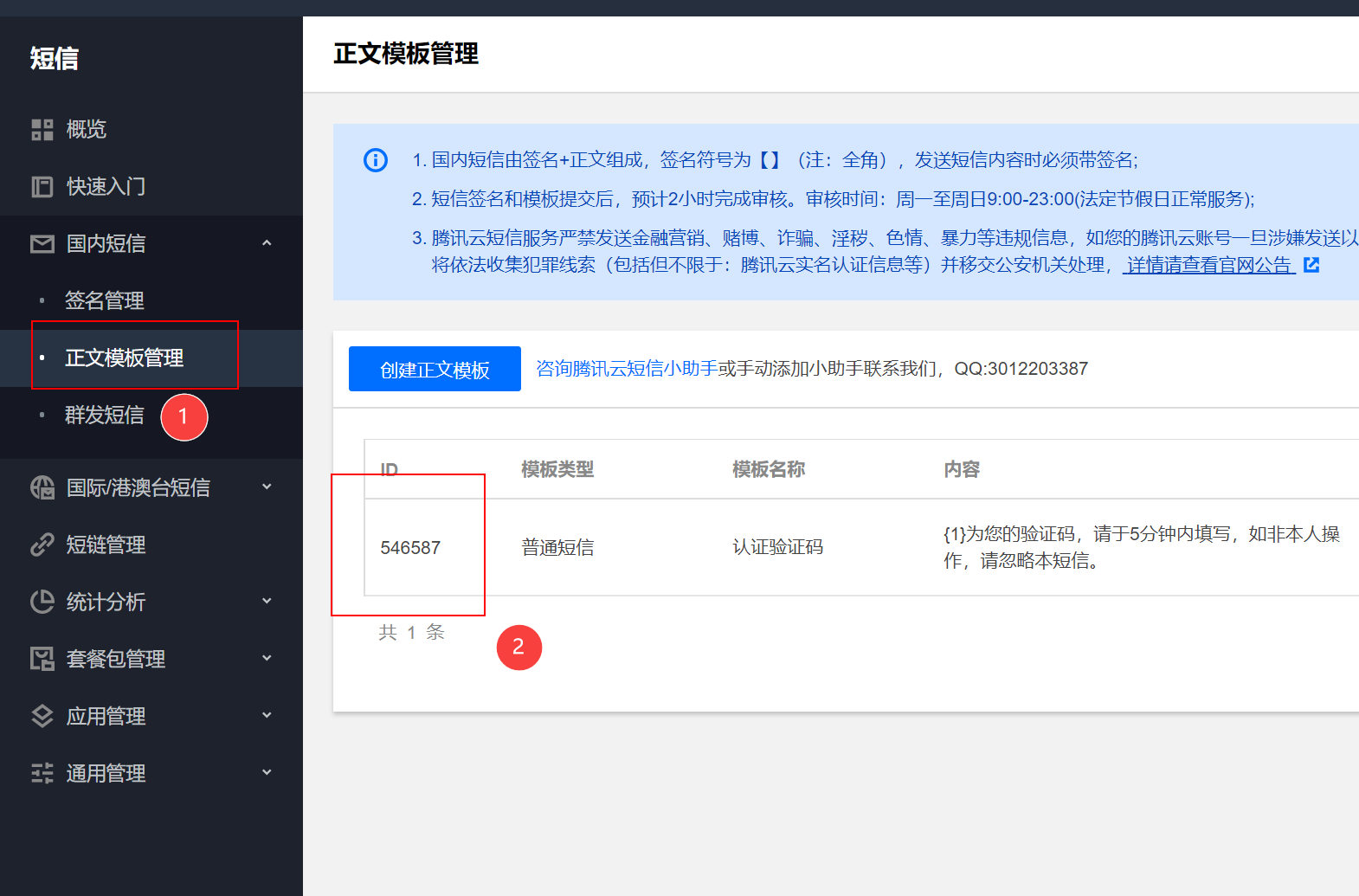Image resolution: width=1359 pixels, height=896 pixels.
Task: Click the 共 1 条 total count
Action: click(411, 633)
